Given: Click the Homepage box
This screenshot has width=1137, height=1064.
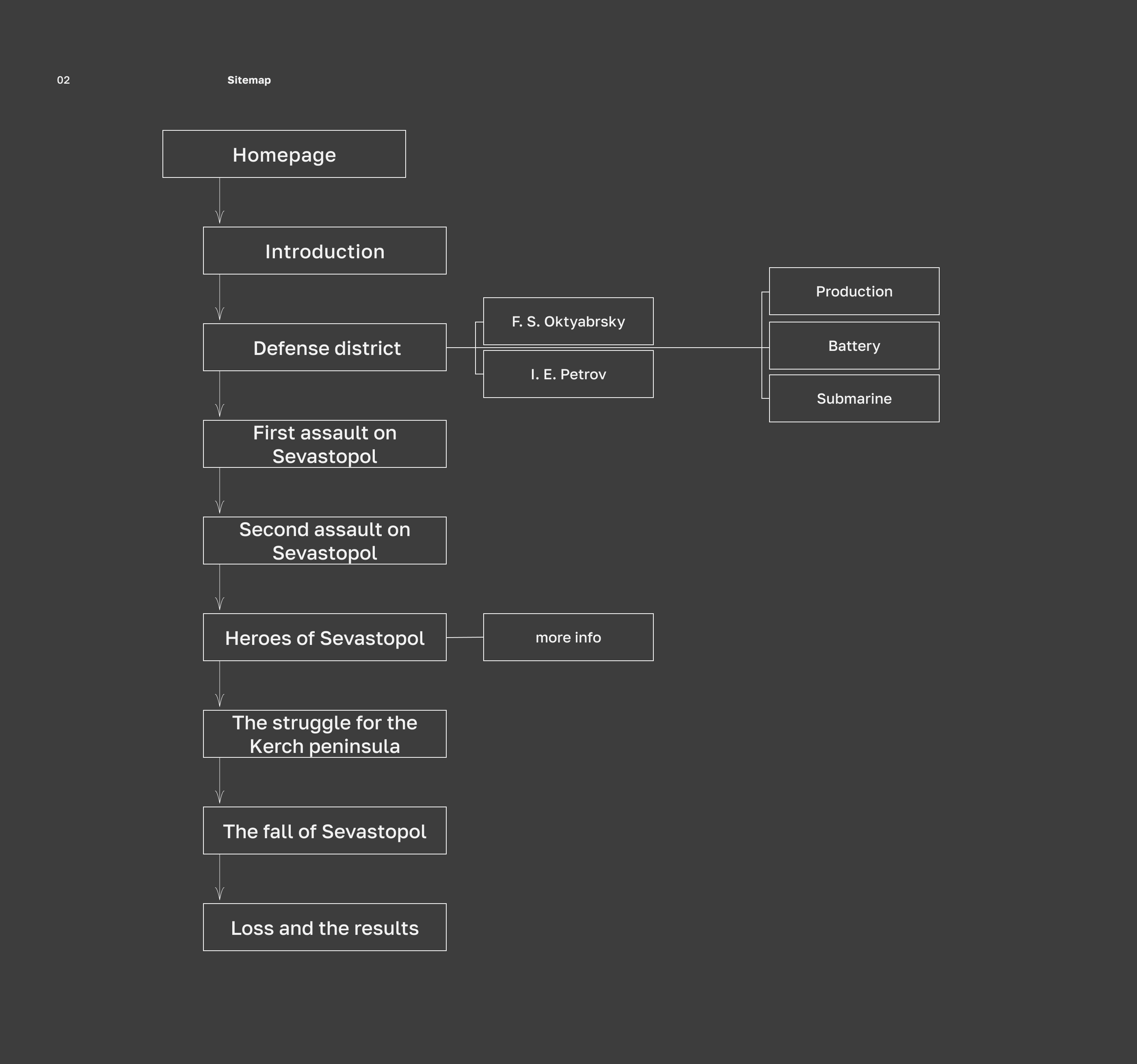Looking at the screenshot, I should pos(284,154).
